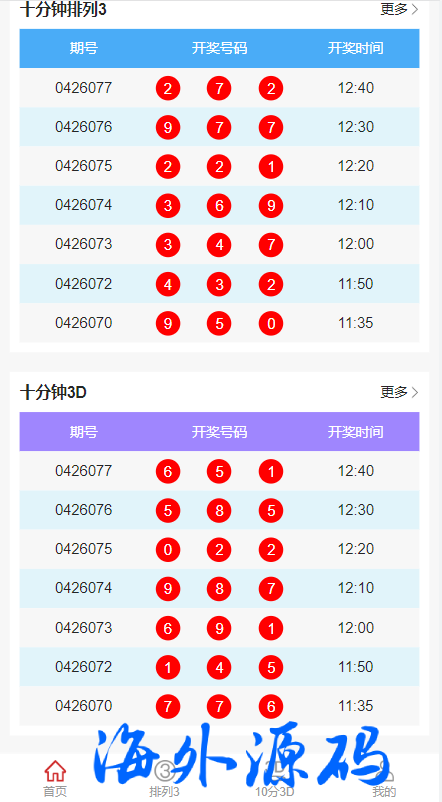Click first ball 6 in 3D 0426077
This screenshot has width=442, height=802.
coord(168,471)
